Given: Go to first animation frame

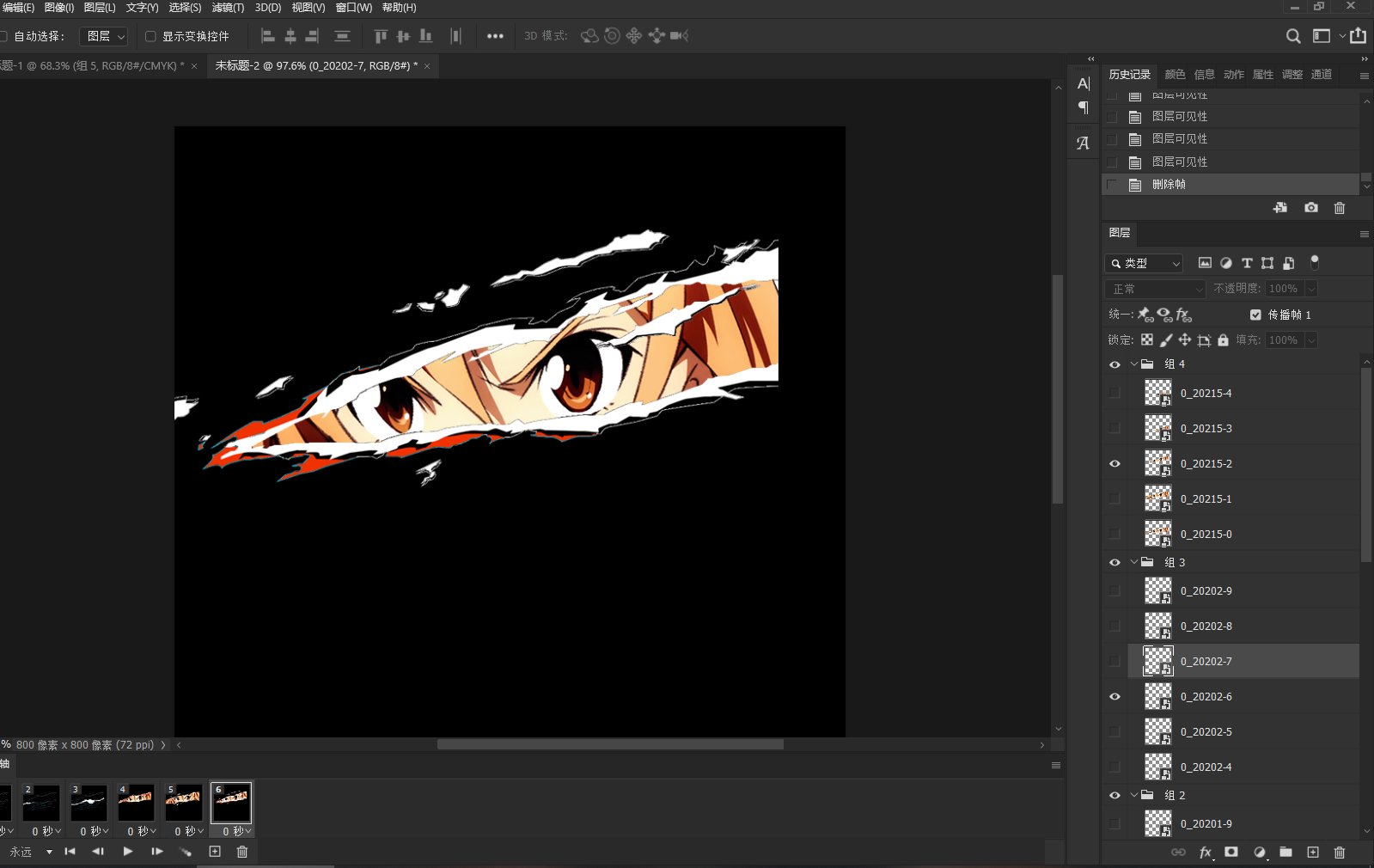Looking at the screenshot, I should [70, 852].
